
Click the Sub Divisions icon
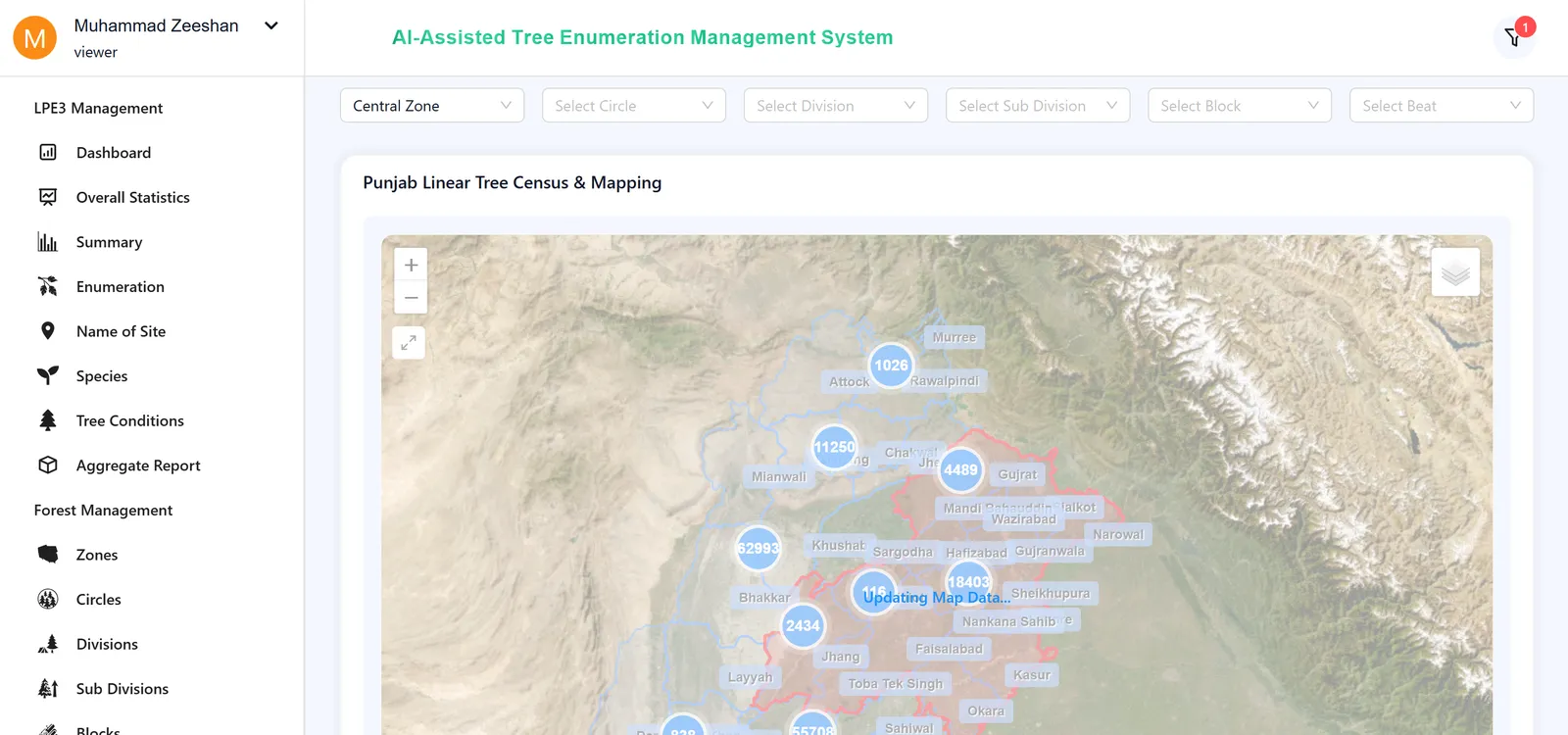coord(48,689)
